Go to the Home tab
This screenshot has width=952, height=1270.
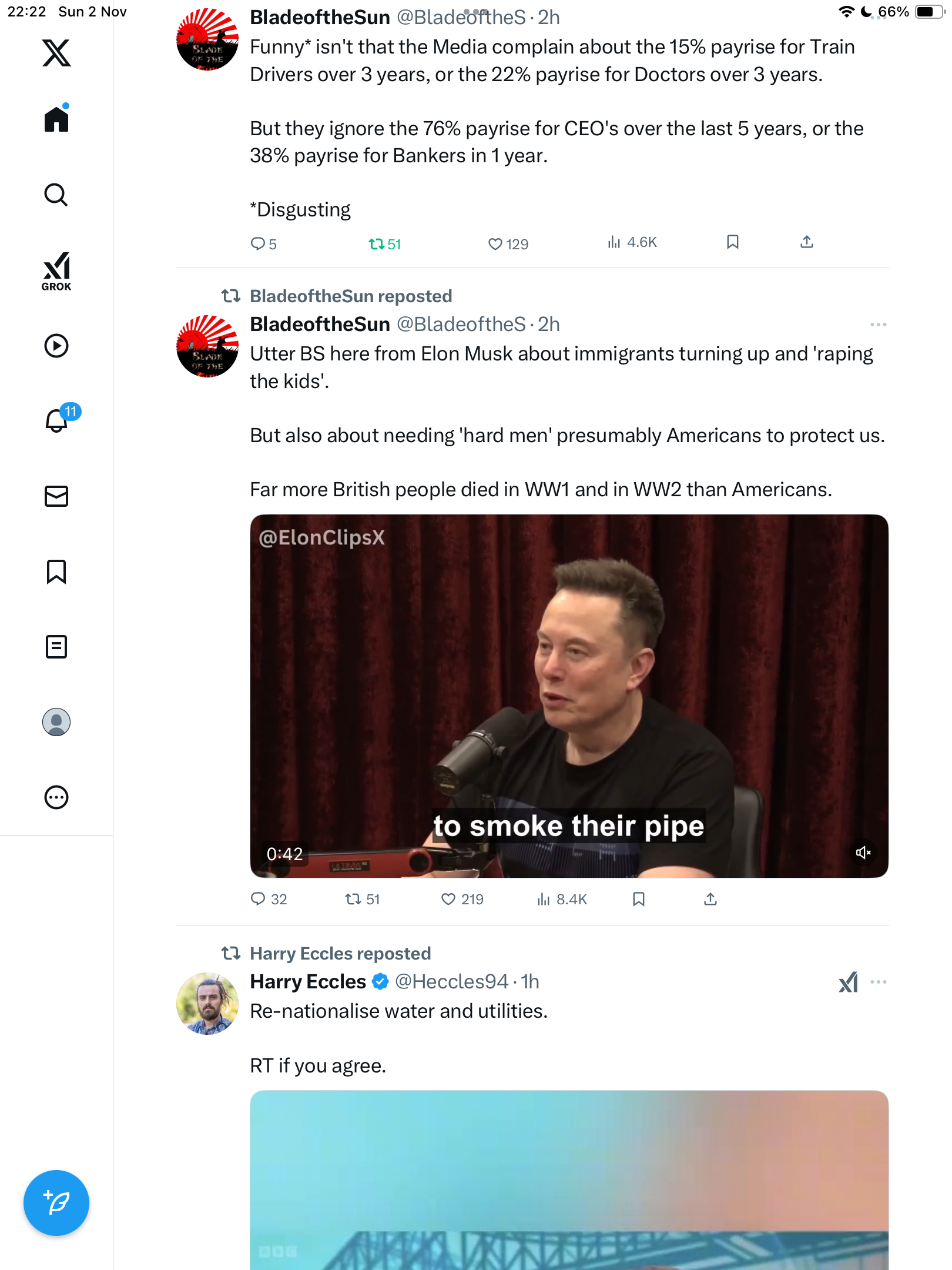tap(56, 119)
